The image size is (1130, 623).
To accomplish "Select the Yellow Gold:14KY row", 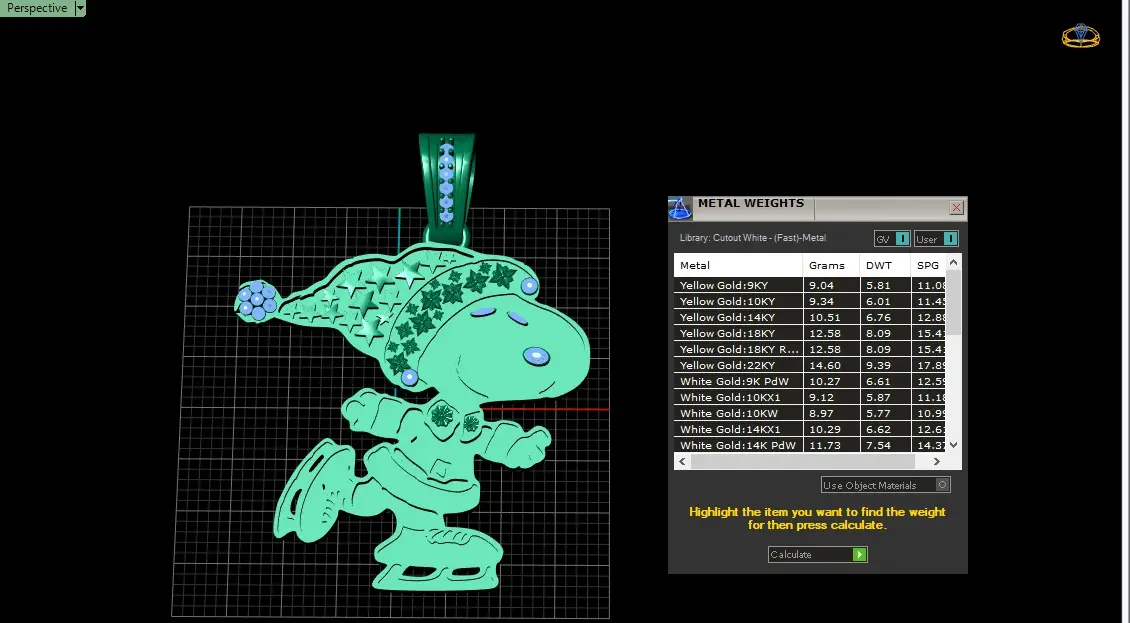I will pyautogui.click(x=809, y=317).
